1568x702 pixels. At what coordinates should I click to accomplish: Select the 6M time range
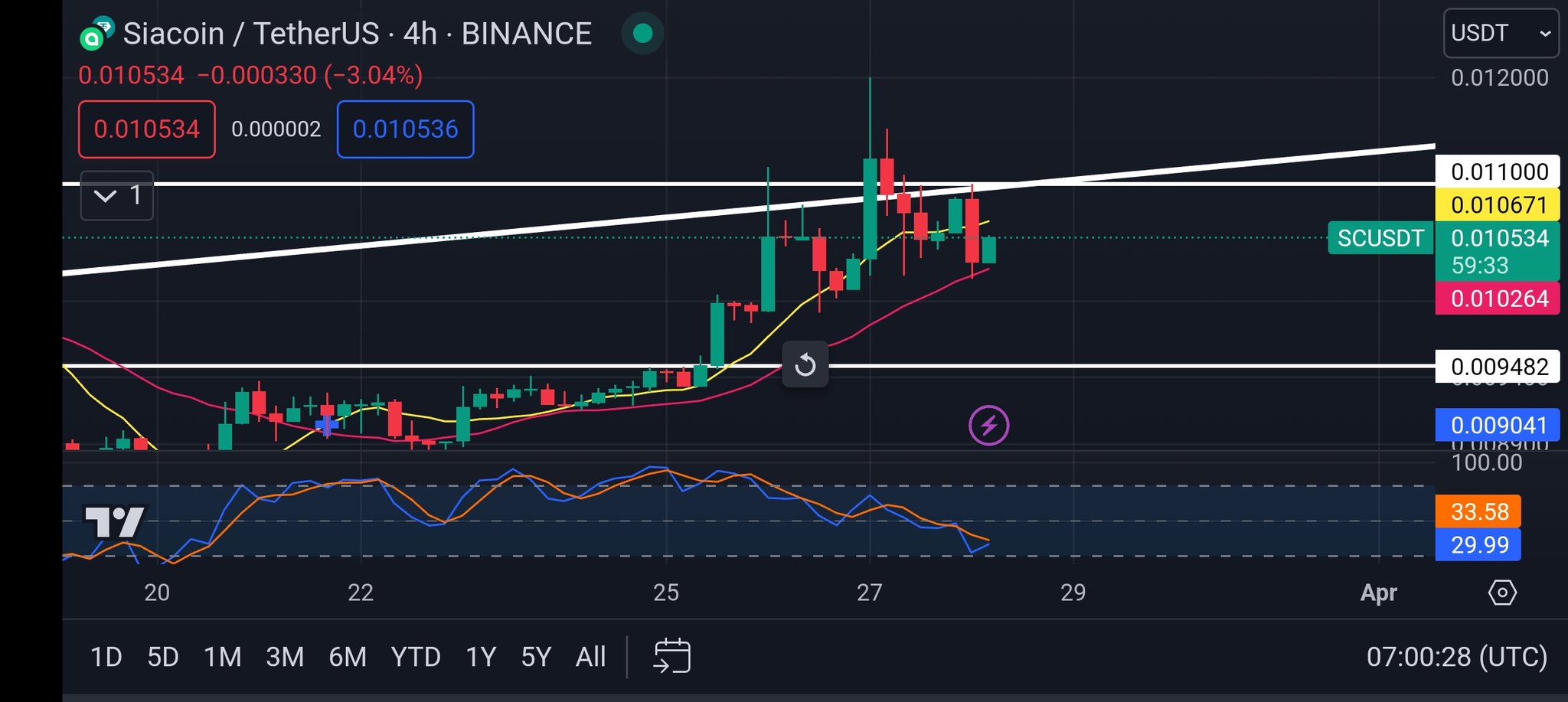pyautogui.click(x=348, y=657)
